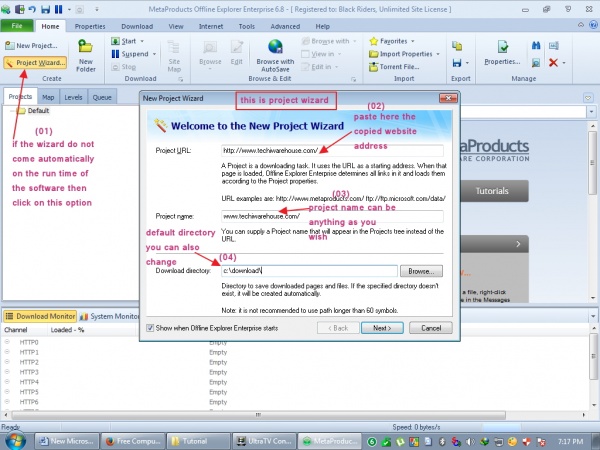Image resolution: width=600 pixels, height=450 pixels.
Task: Open quick access toolbar customize arrow
Action: (x=97, y=9)
